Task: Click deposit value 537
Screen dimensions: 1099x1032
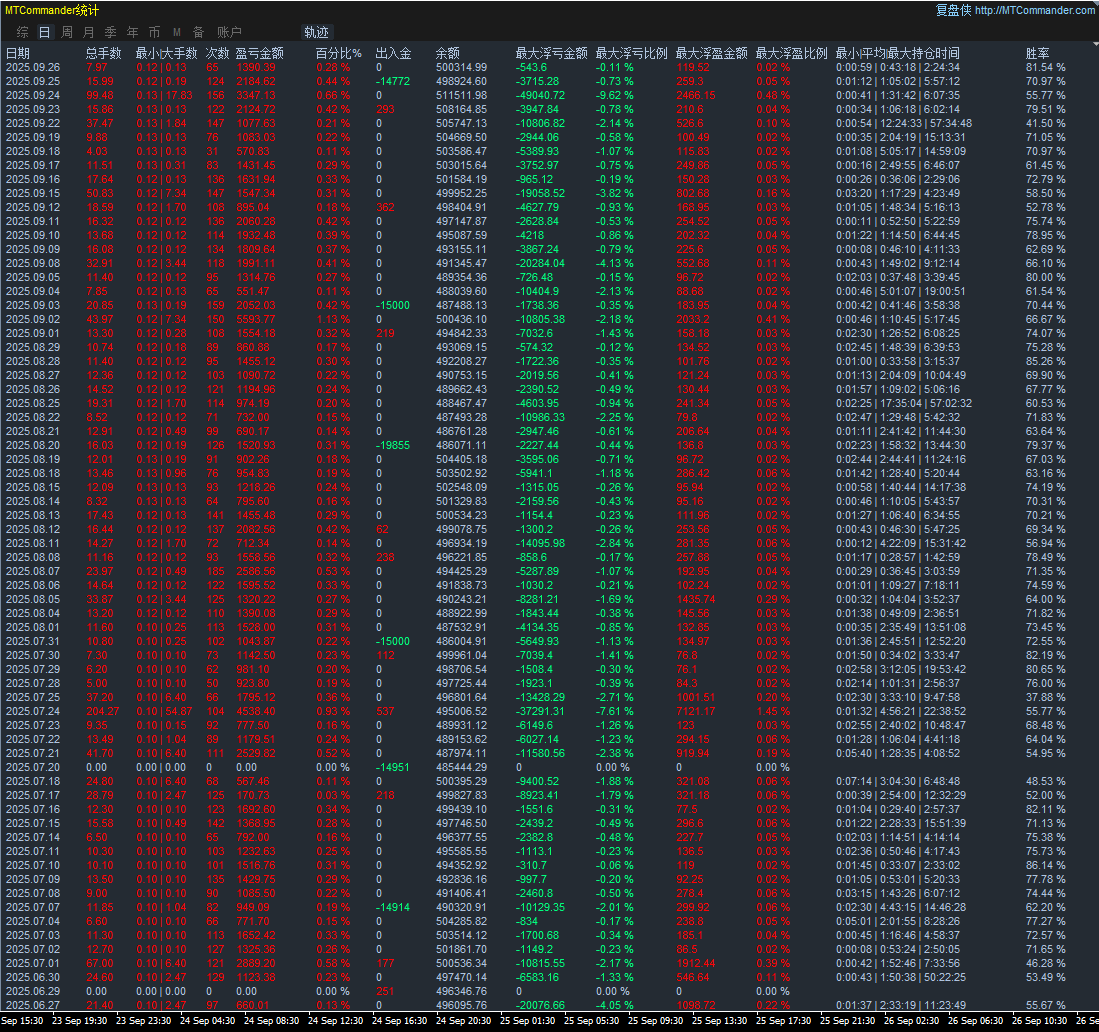Action: click(x=385, y=711)
